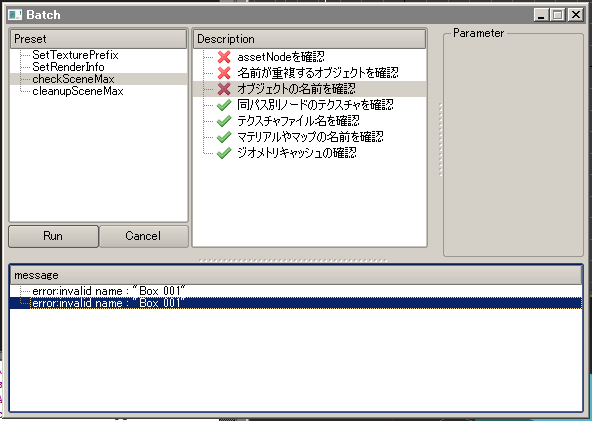Click the Run button
Screen dimensions: 592x421
(x=53, y=236)
